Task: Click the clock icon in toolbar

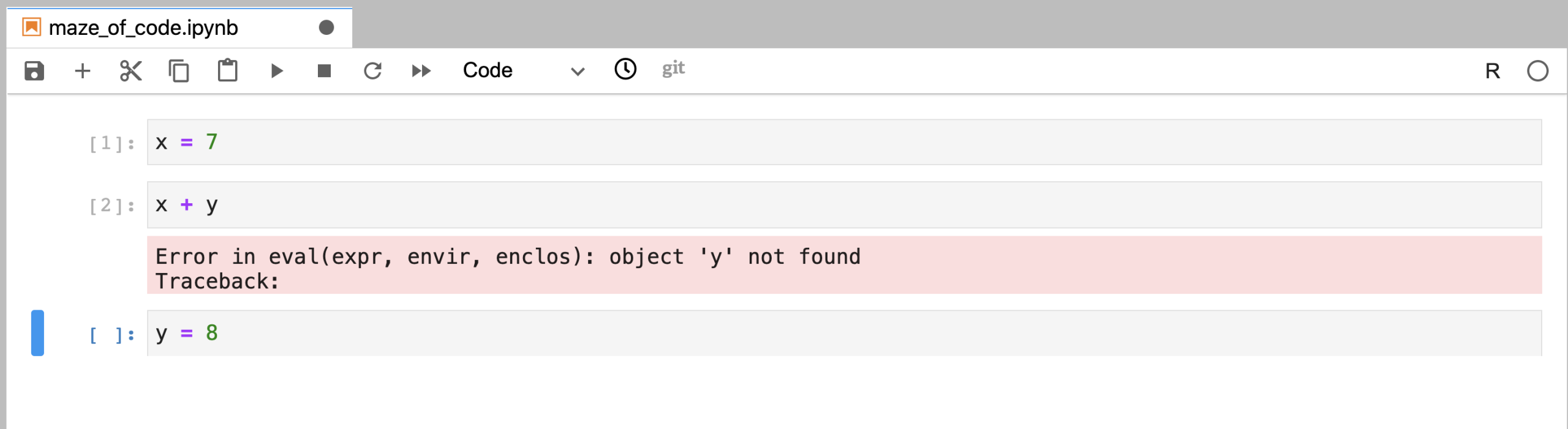Action: pos(625,69)
